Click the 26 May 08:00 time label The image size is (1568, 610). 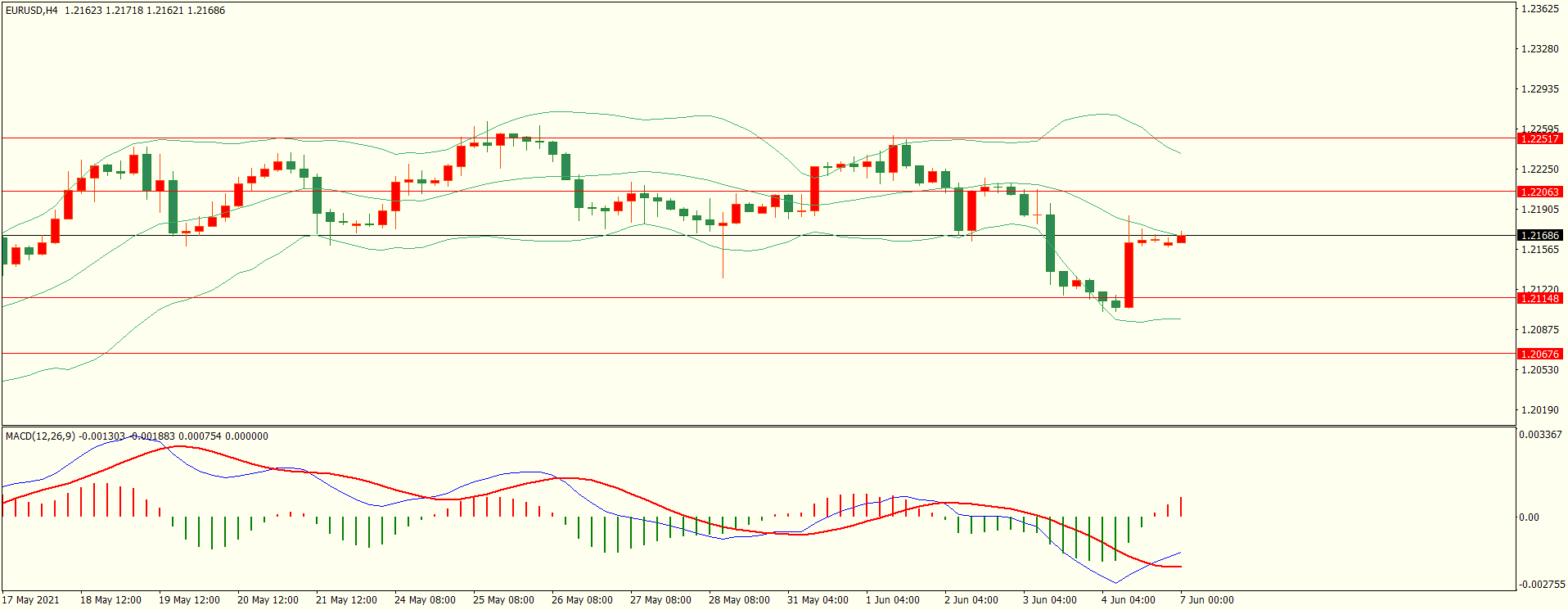582,600
